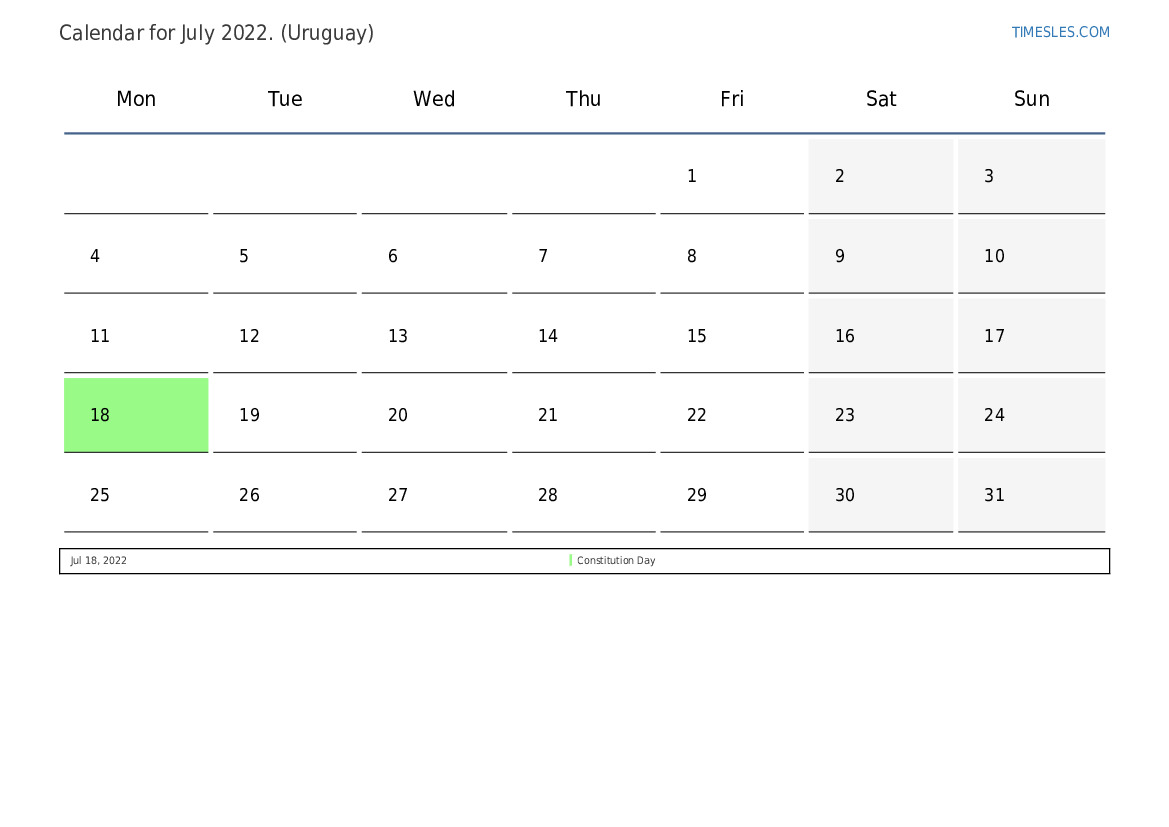Pick date 29 in the calendar
1169x827 pixels.
click(732, 495)
